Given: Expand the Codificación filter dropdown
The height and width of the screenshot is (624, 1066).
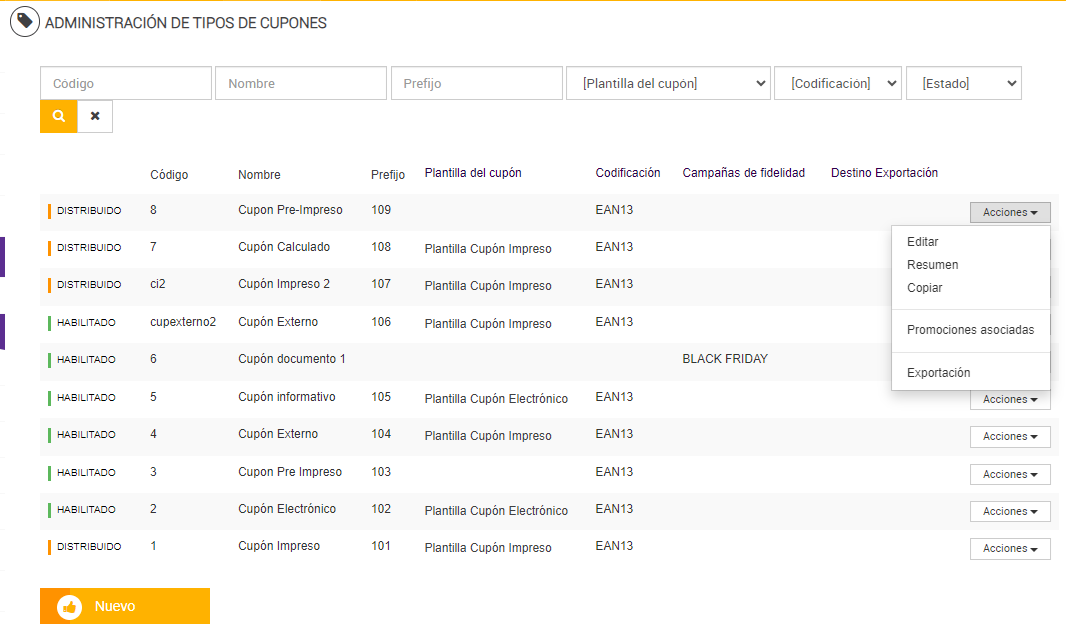Looking at the screenshot, I should (x=838, y=83).
